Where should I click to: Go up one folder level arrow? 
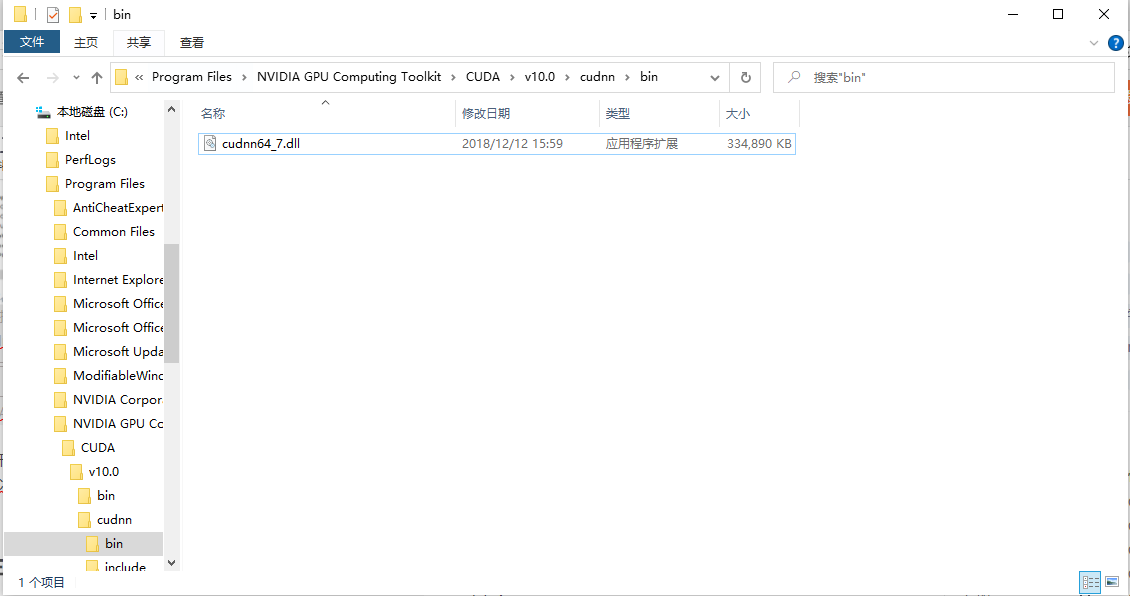97,78
